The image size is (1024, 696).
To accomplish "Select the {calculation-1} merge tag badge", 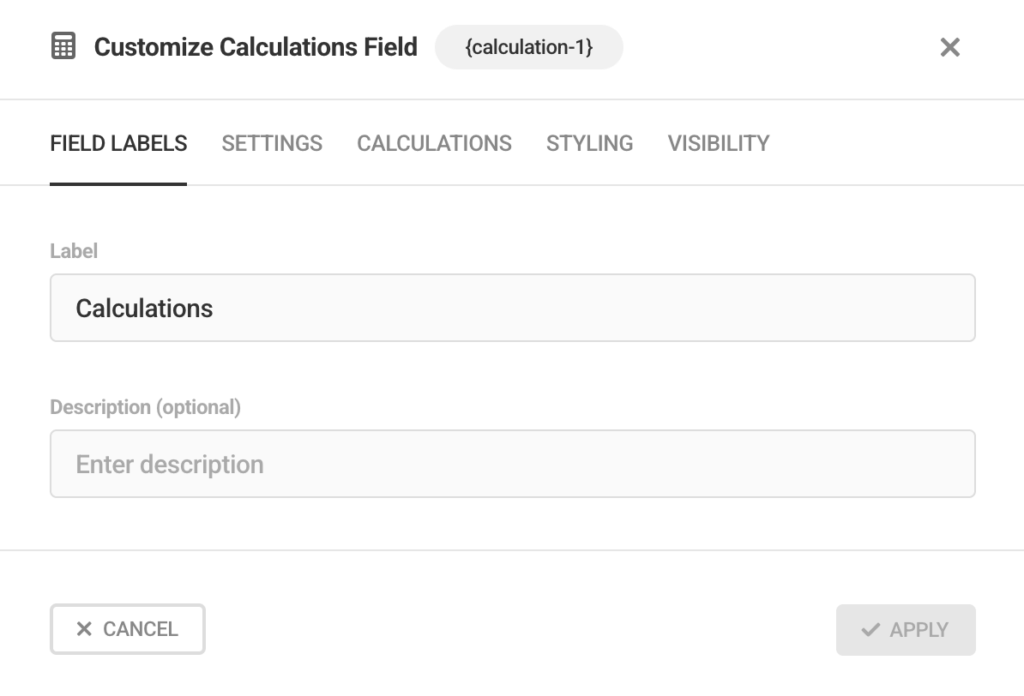I will [528, 47].
